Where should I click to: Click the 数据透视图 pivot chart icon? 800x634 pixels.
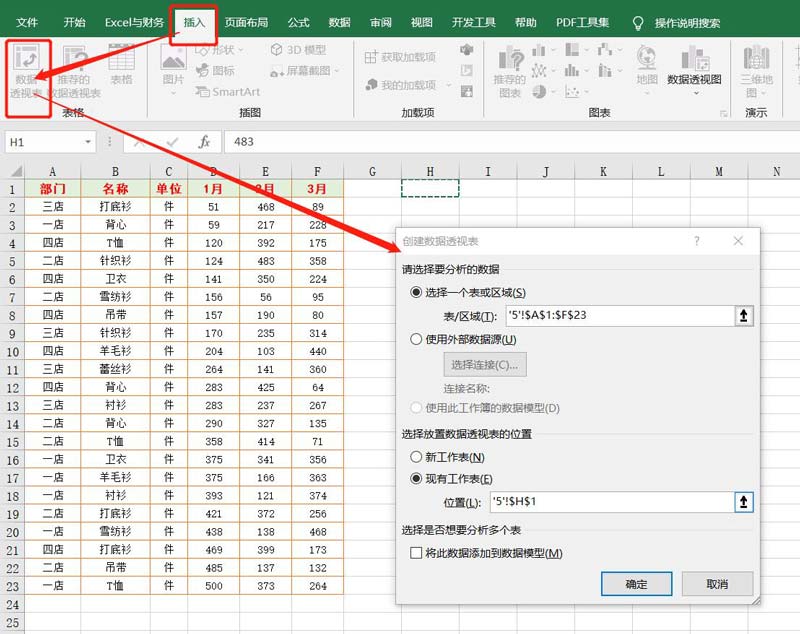[x=694, y=66]
